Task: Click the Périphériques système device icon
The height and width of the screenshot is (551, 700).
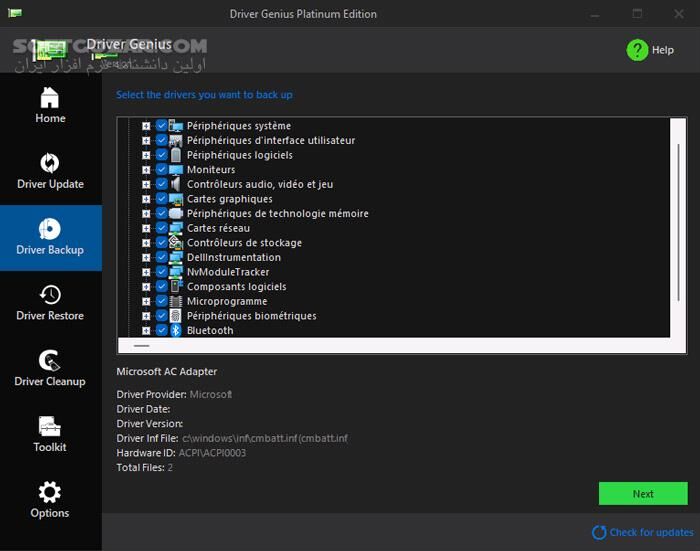Action: coord(175,126)
